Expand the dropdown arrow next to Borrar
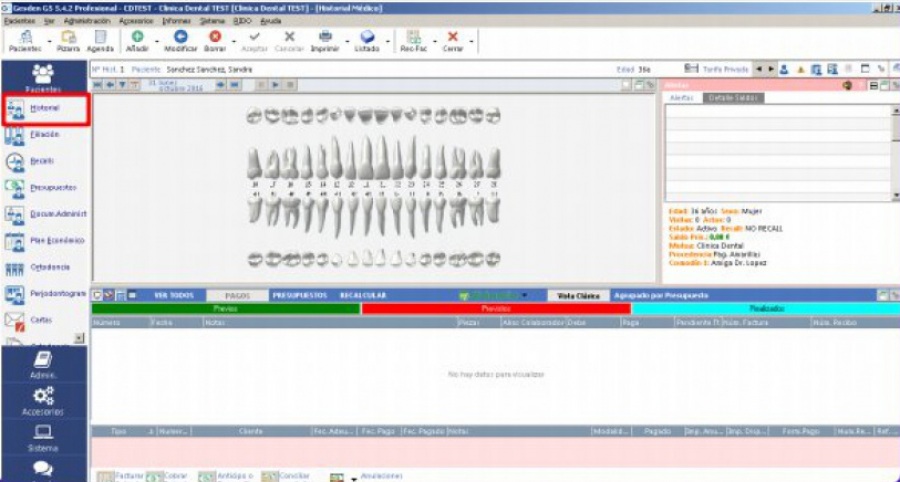Viewport: 900px width, 482px height. click(x=234, y=42)
